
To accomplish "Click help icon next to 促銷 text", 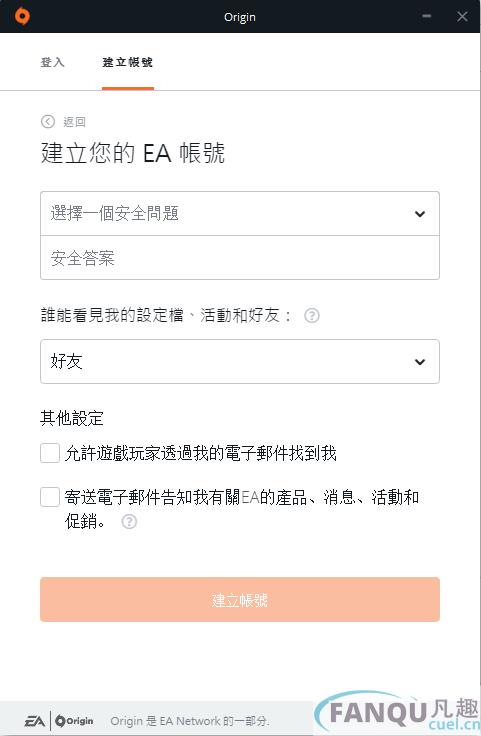I will (x=129, y=521).
